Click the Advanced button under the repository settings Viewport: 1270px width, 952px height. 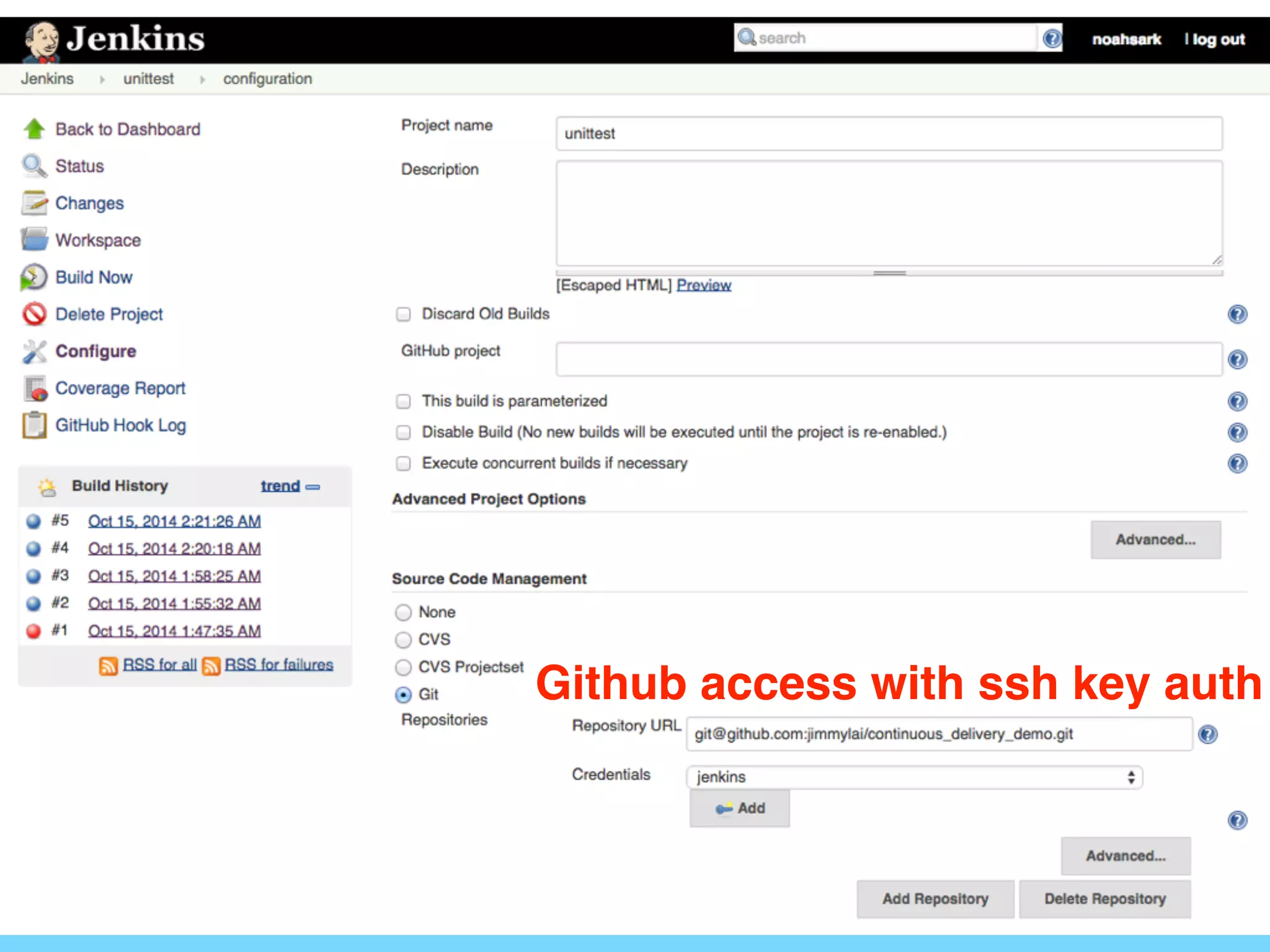pyautogui.click(x=1126, y=856)
